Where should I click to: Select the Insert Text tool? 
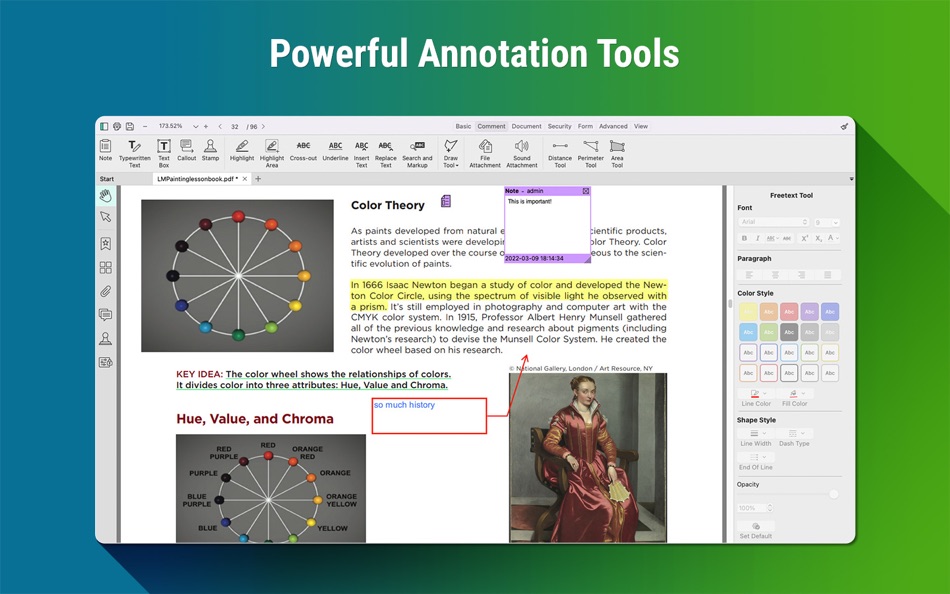click(x=361, y=153)
